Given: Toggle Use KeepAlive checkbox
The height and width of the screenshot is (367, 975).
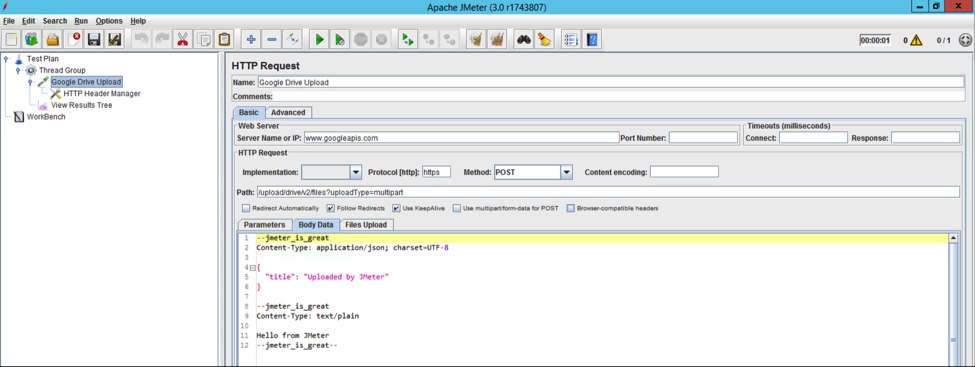Looking at the screenshot, I should pyautogui.click(x=396, y=208).
